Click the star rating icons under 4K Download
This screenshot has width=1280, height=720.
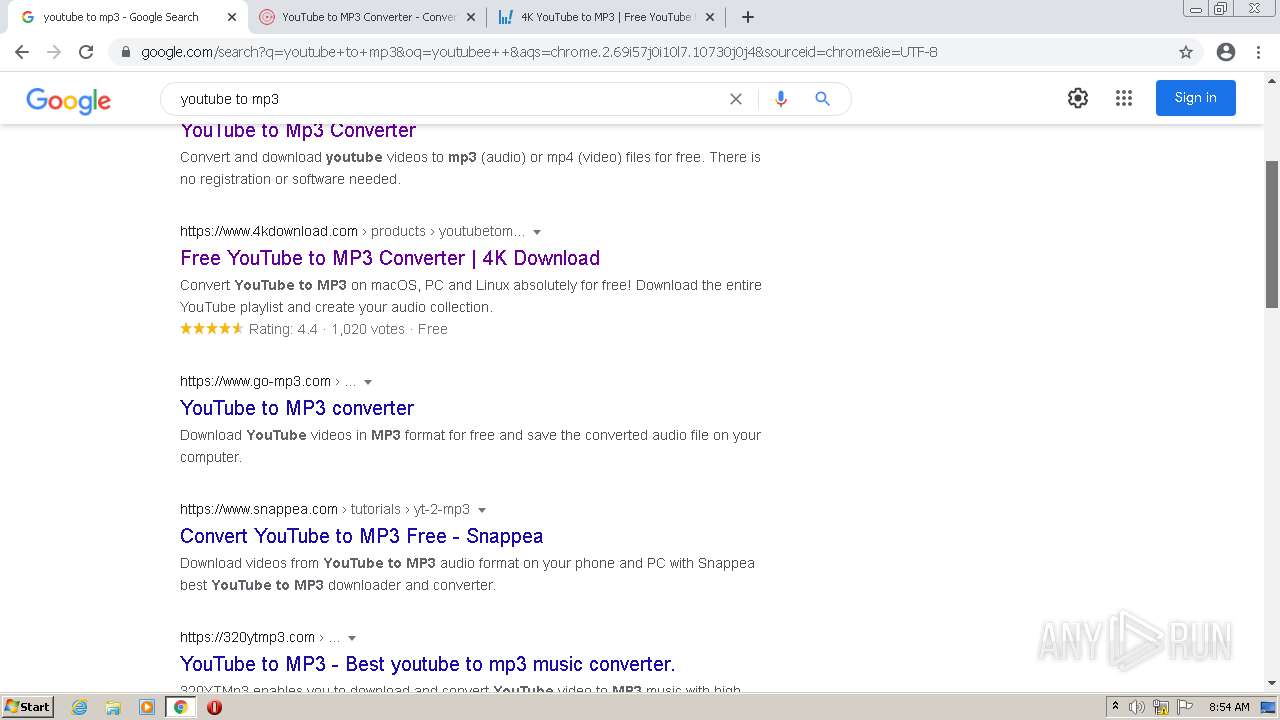(211, 329)
